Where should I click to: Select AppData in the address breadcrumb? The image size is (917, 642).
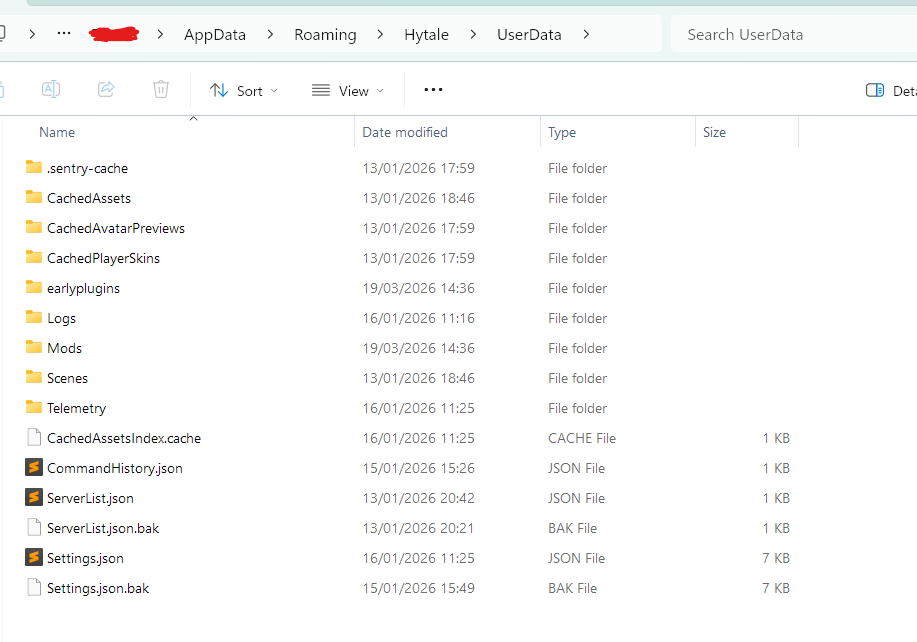pyautogui.click(x=215, y=34)
